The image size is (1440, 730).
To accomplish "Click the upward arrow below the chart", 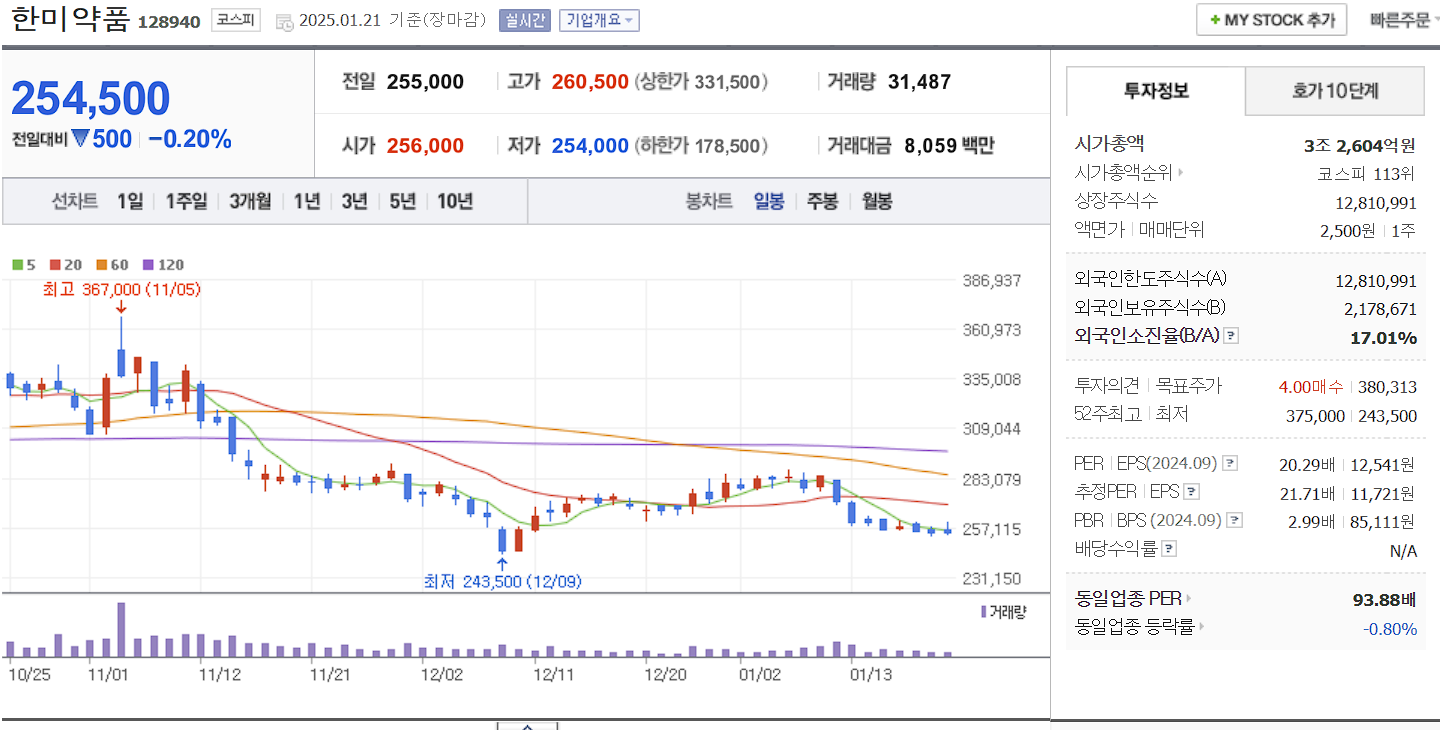I will [x=527, y=727].
